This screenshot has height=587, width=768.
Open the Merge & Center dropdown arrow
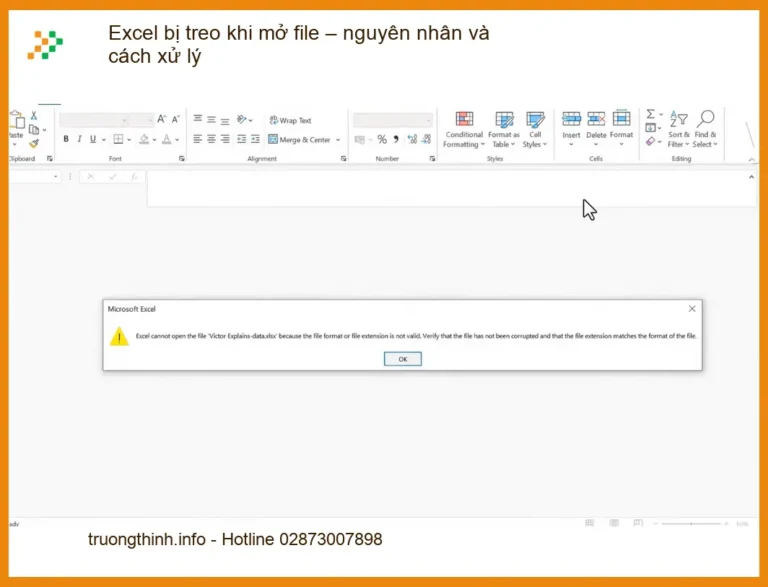click(x=338, y=140)
